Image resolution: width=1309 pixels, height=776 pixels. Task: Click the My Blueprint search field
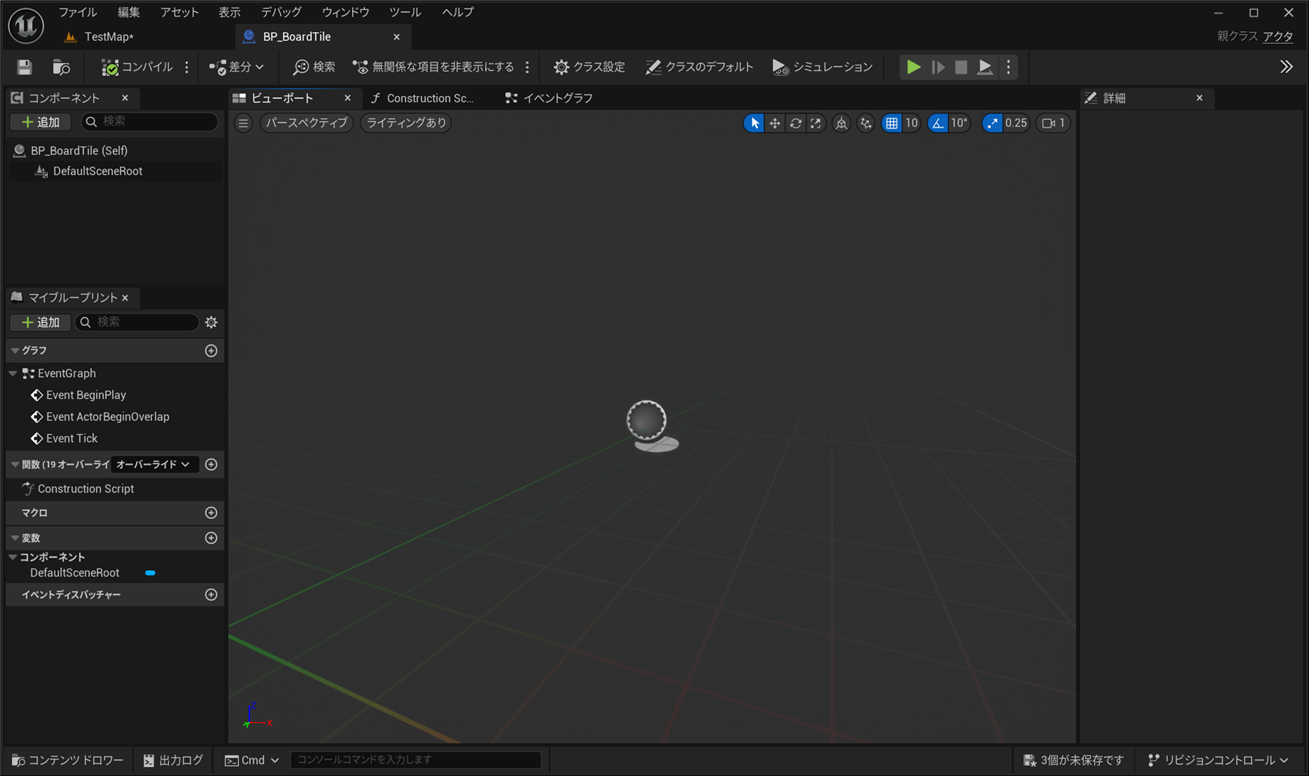(138, 322)
